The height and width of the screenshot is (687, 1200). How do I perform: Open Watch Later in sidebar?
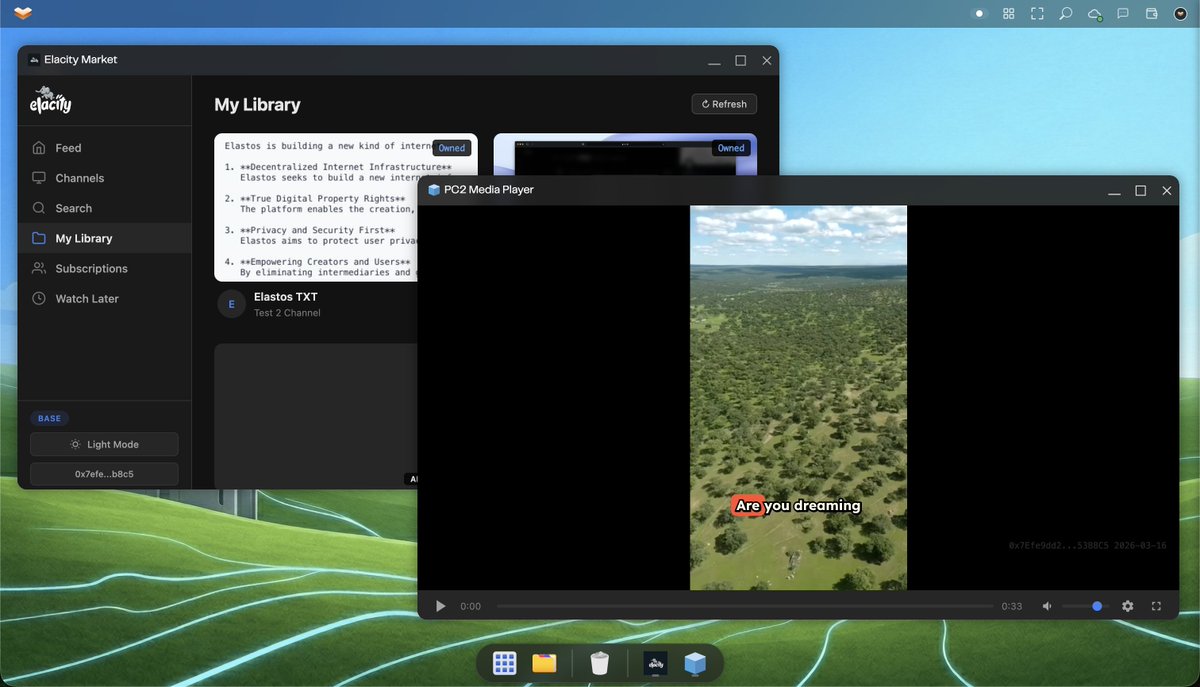[x=104, y=298]
